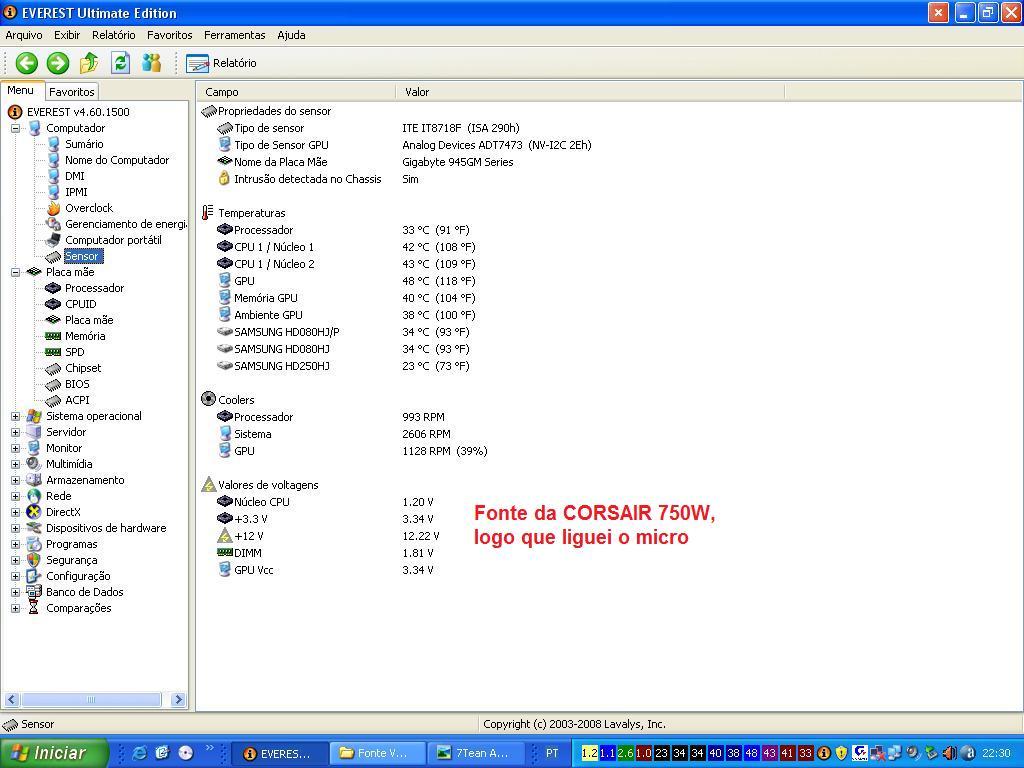
Task: Click the Iniciar start button
Action: click(47, 753)
